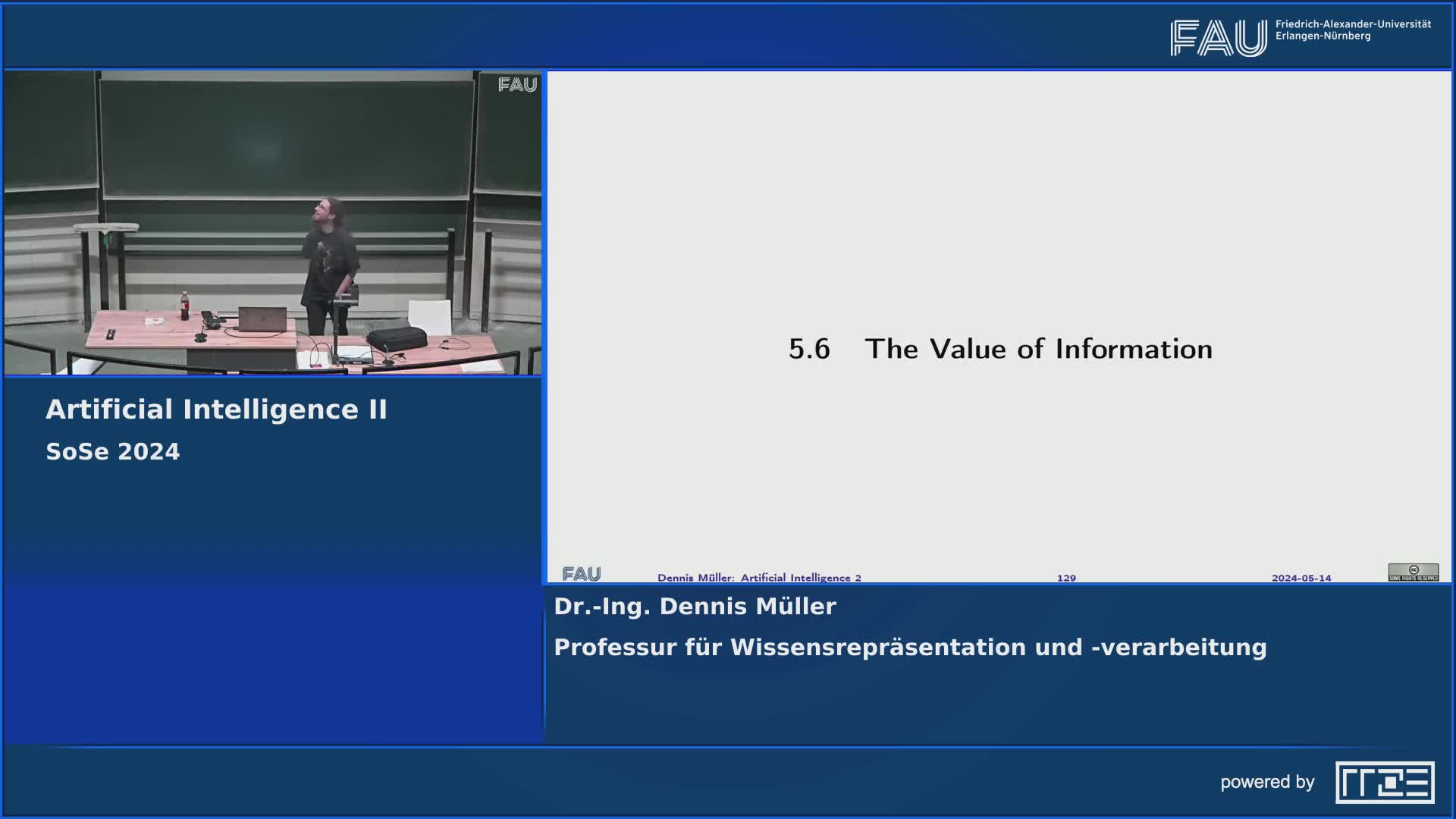Click the 'SoSe 2024' semester label

coord(113,452)
